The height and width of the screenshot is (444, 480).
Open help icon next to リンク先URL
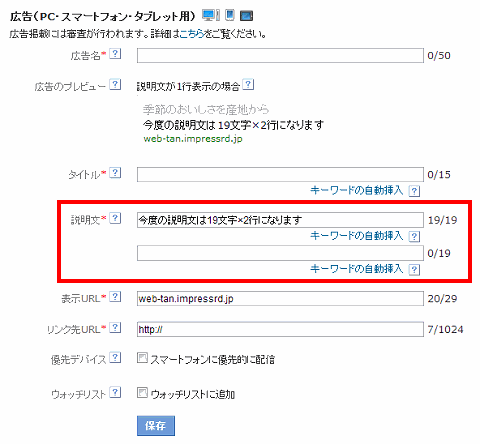click(115, 328)
